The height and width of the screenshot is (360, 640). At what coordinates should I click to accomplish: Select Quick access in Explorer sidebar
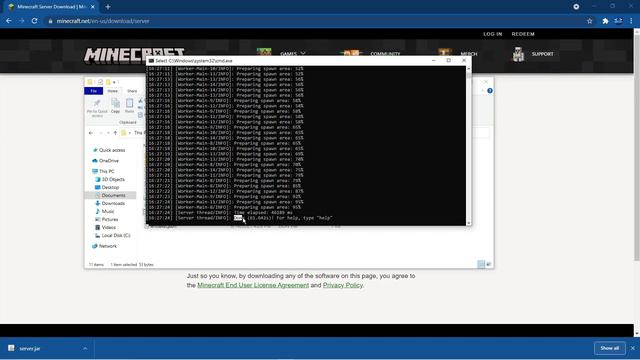click(109, 150)
